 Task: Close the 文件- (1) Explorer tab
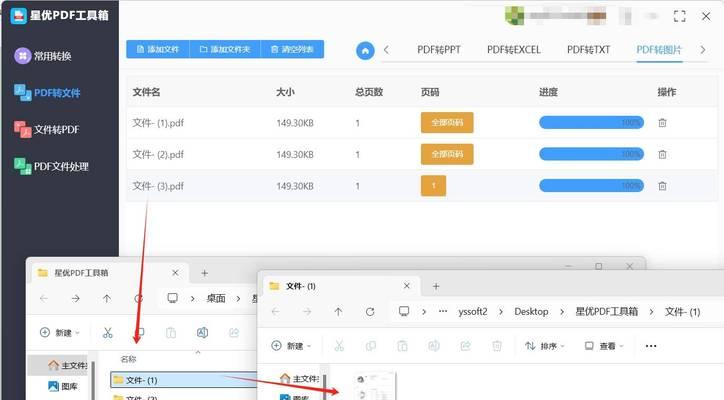coord(406,286)
